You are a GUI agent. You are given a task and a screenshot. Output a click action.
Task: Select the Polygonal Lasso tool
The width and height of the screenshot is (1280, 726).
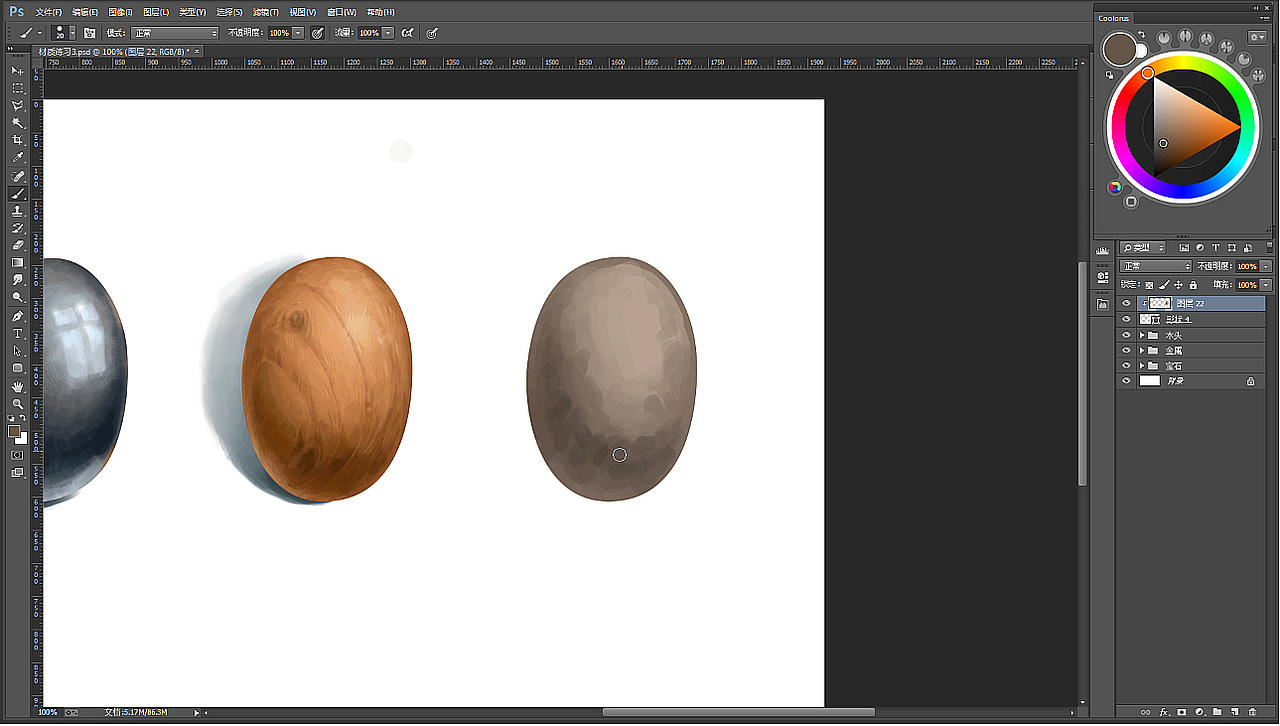[17, 105]
